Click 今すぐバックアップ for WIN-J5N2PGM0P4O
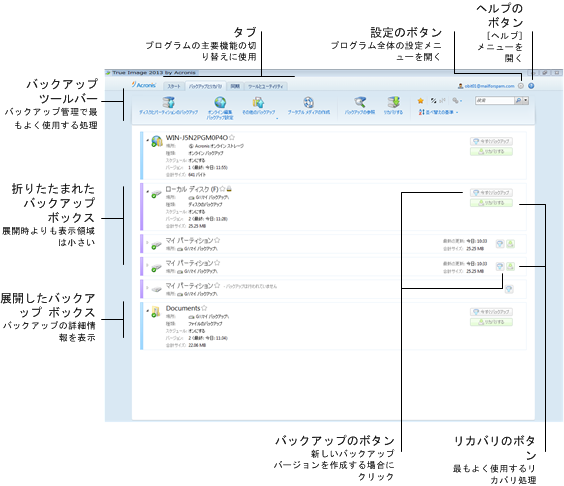This screenshot has width=564, height=486. point(491,141)
